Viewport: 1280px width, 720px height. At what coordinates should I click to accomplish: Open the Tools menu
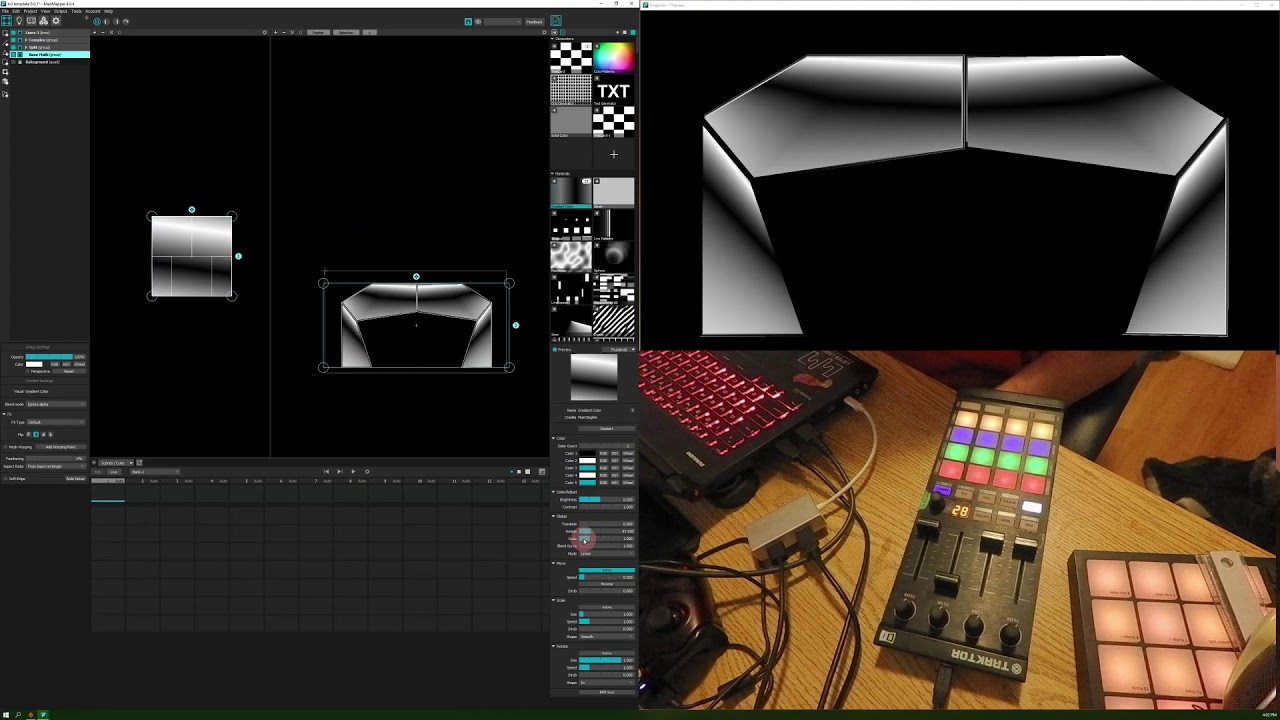(76, 11)
